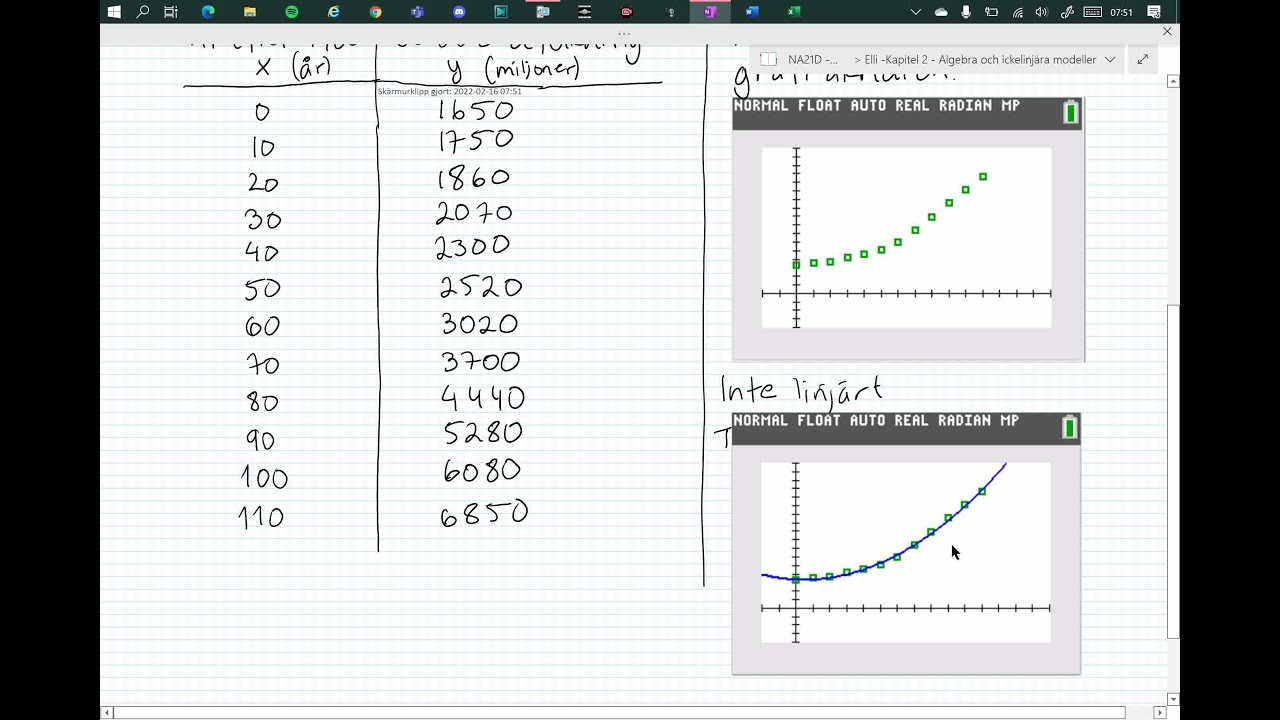
Task: Open taskbar search magnifier
Action: tap(142, 12)
